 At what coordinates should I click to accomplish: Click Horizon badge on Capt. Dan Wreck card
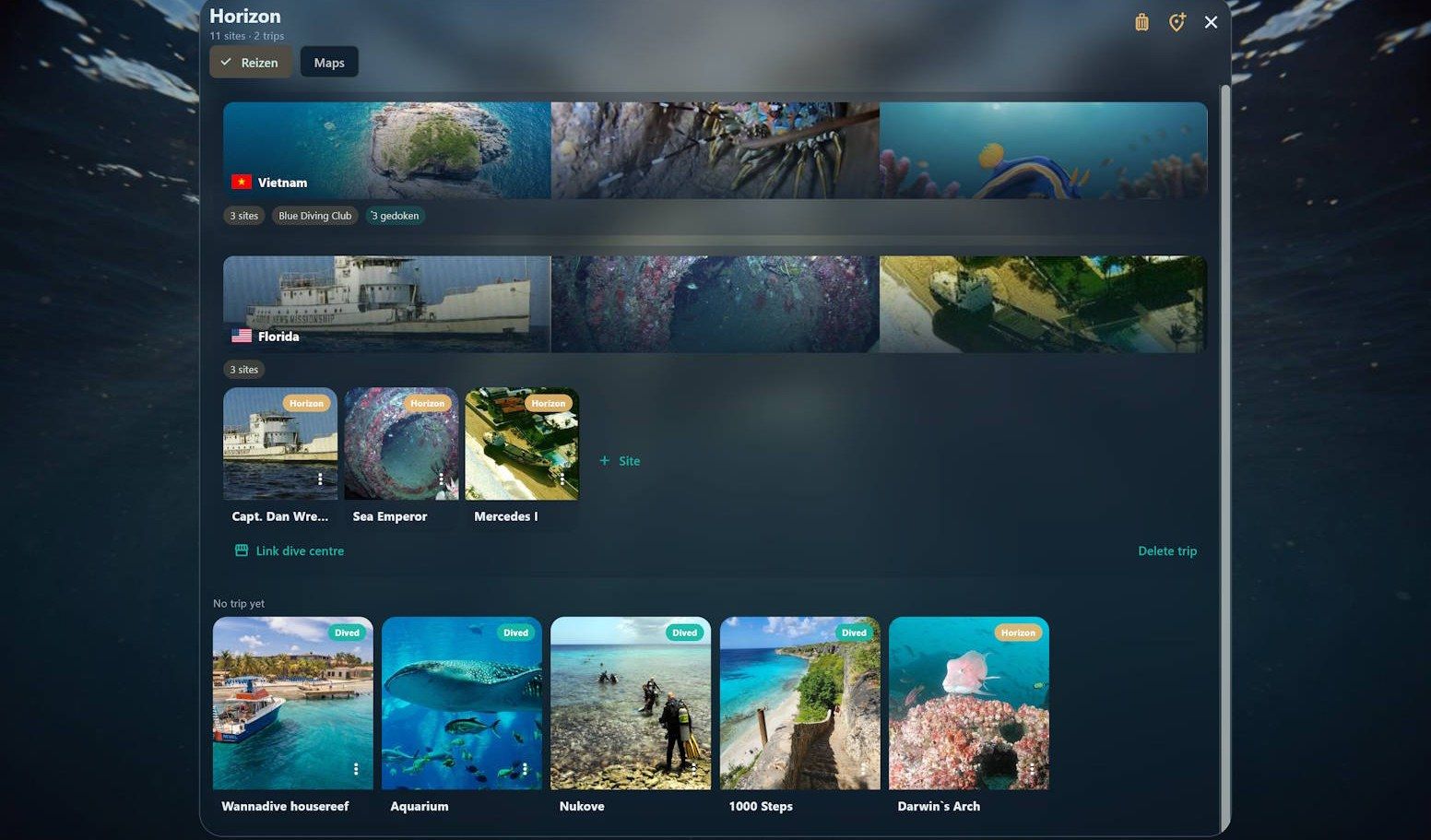306,403
